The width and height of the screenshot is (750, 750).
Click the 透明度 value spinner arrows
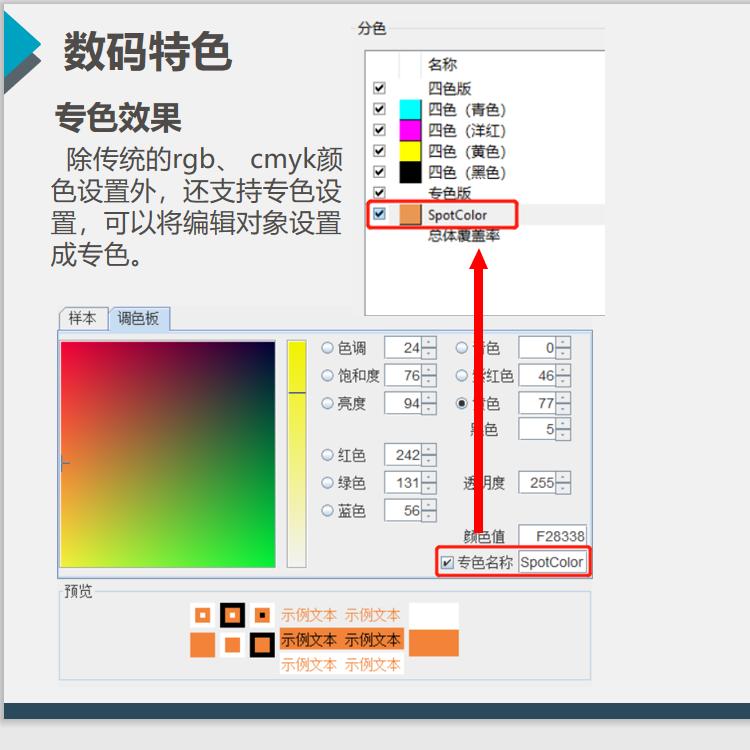(564, 483)
